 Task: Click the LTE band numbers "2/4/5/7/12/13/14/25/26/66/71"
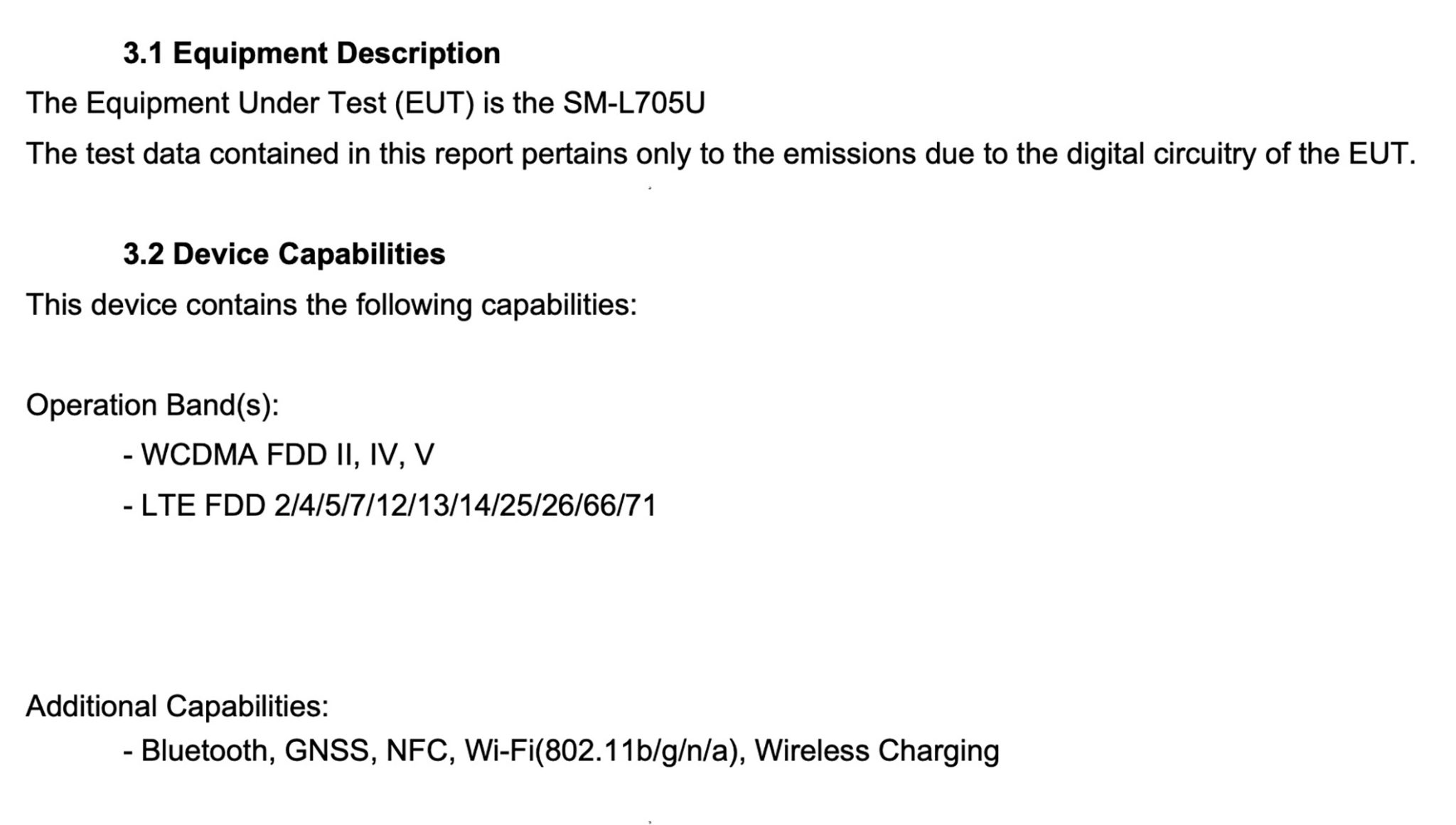465,506
